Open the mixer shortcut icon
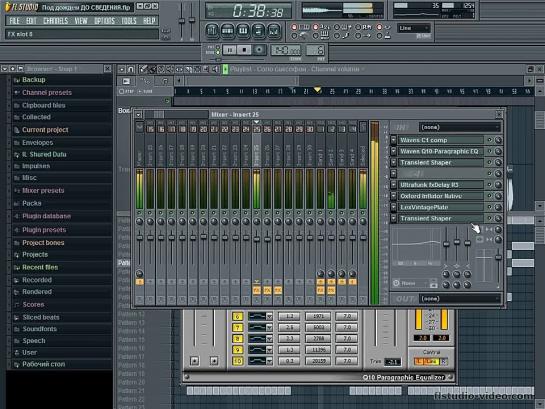This screenshot has height=409, width=545. tap(274, 31)
